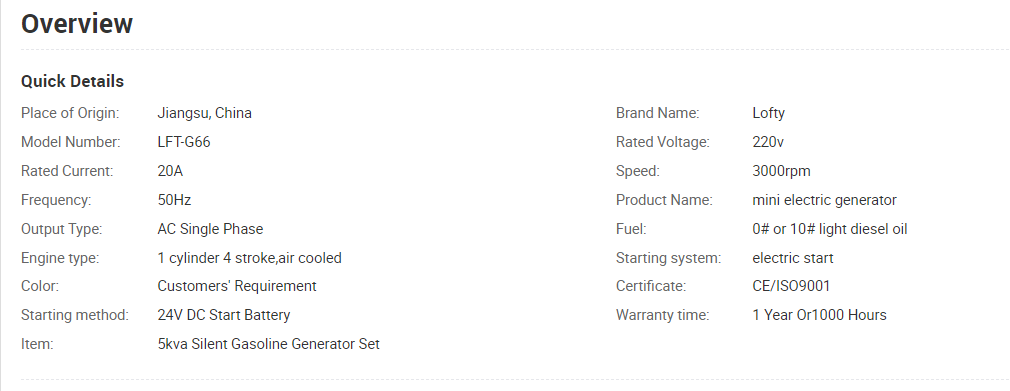
Task: Click the Overview heading
Action: click(x=77, y=24)
